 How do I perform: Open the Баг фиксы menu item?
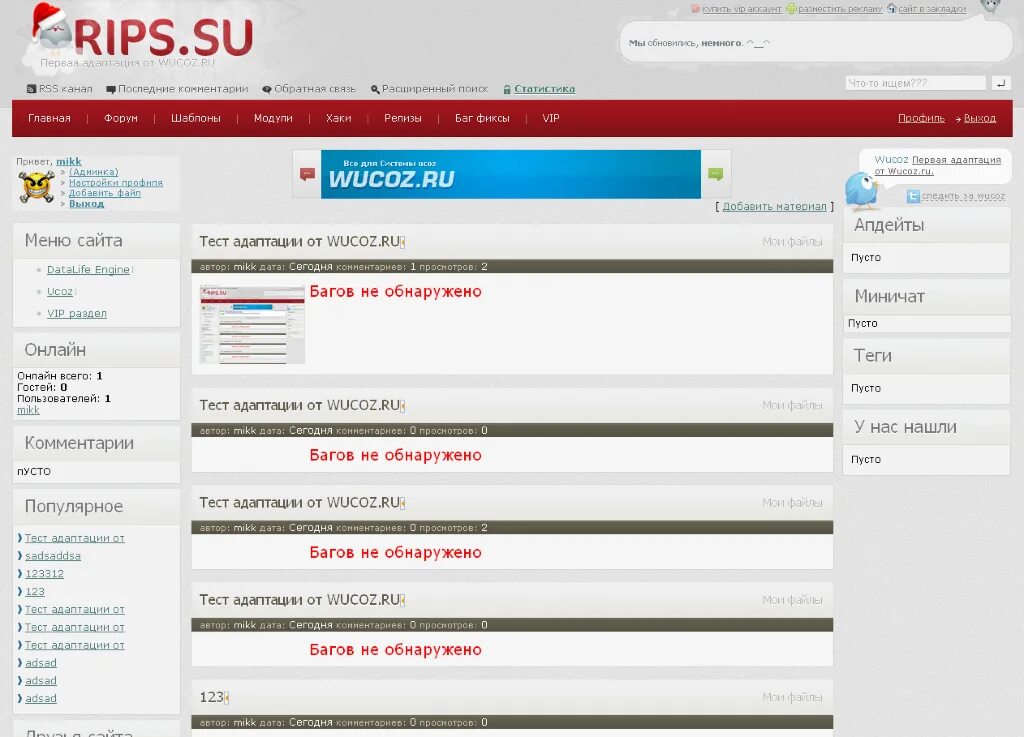click(x=482, y=118)
